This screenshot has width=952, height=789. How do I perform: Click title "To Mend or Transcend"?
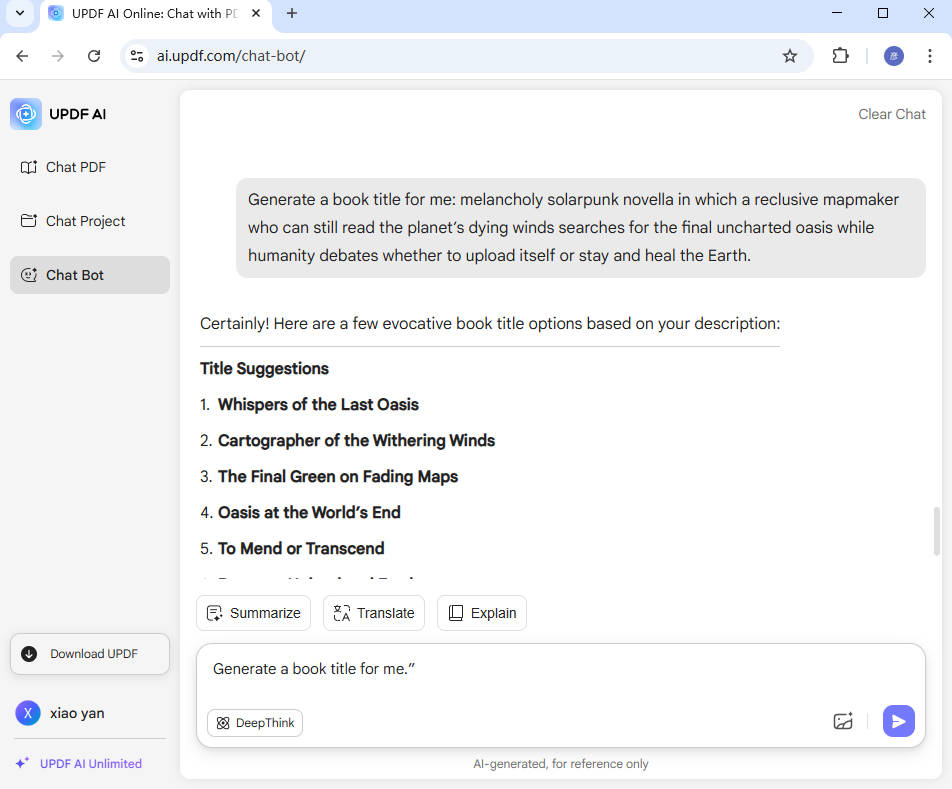coord(301,548)
